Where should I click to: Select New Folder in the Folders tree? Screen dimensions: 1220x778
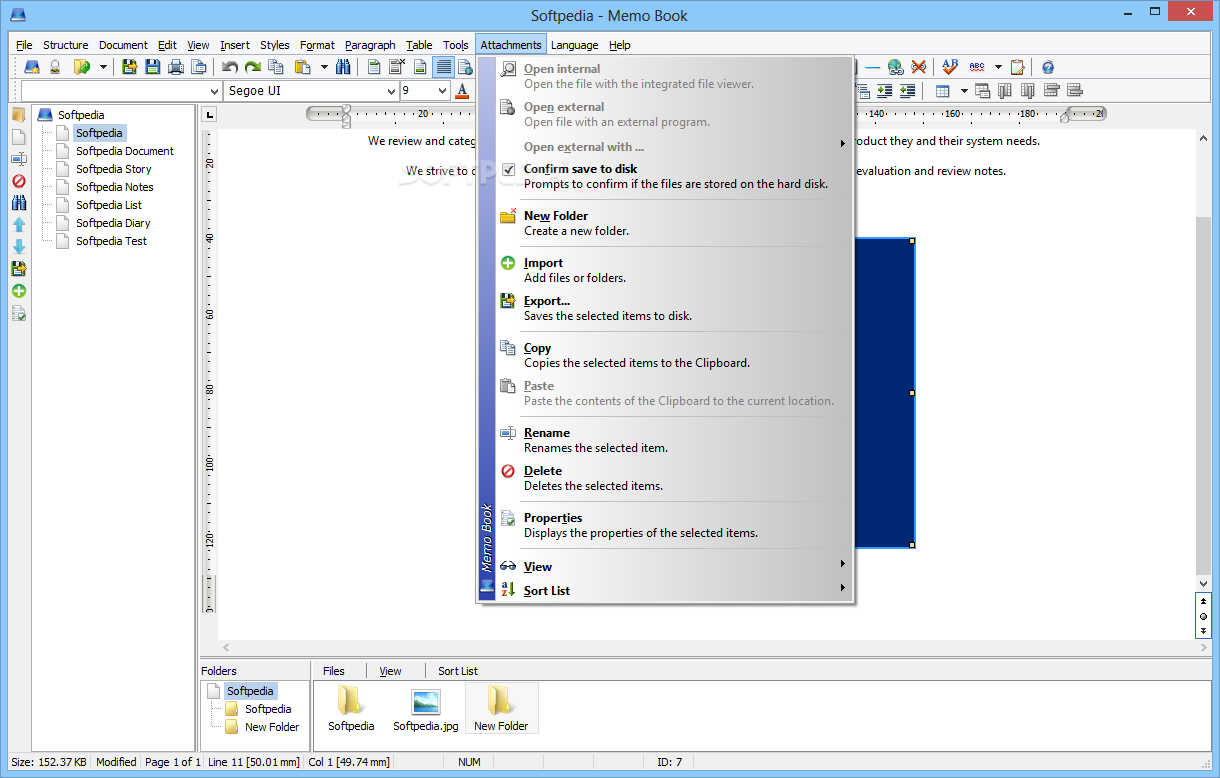click(272, 727)
